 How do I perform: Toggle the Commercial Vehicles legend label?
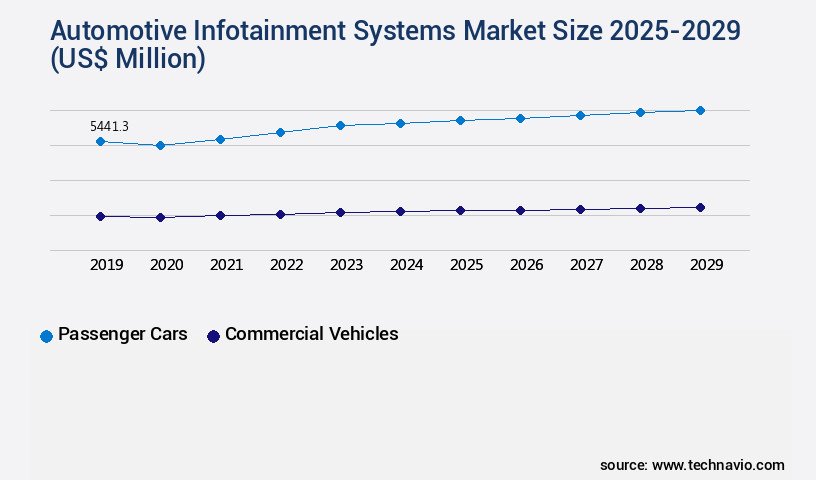311,334
